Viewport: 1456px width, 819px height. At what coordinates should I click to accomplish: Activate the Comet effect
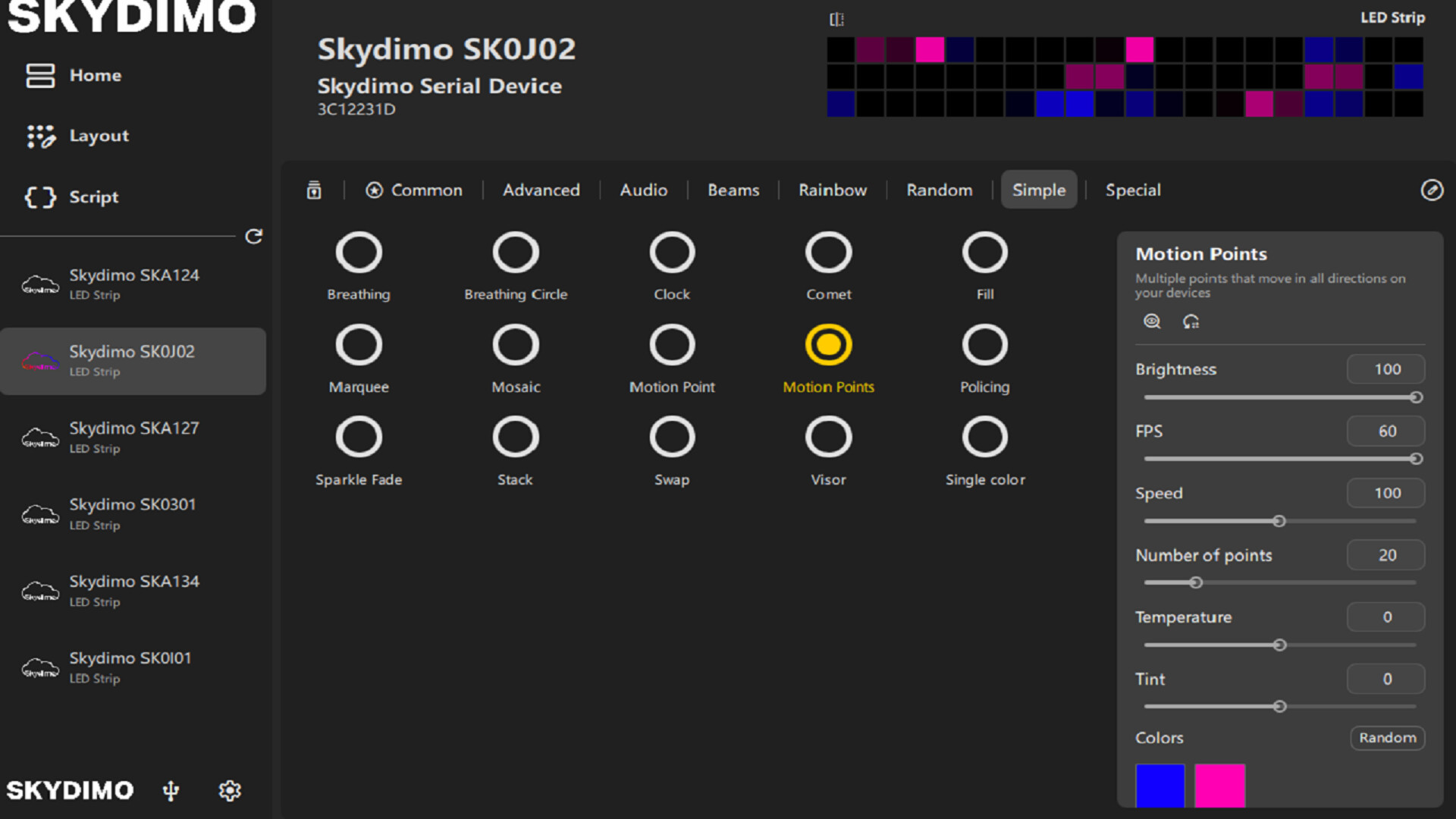tap(828, 253)
